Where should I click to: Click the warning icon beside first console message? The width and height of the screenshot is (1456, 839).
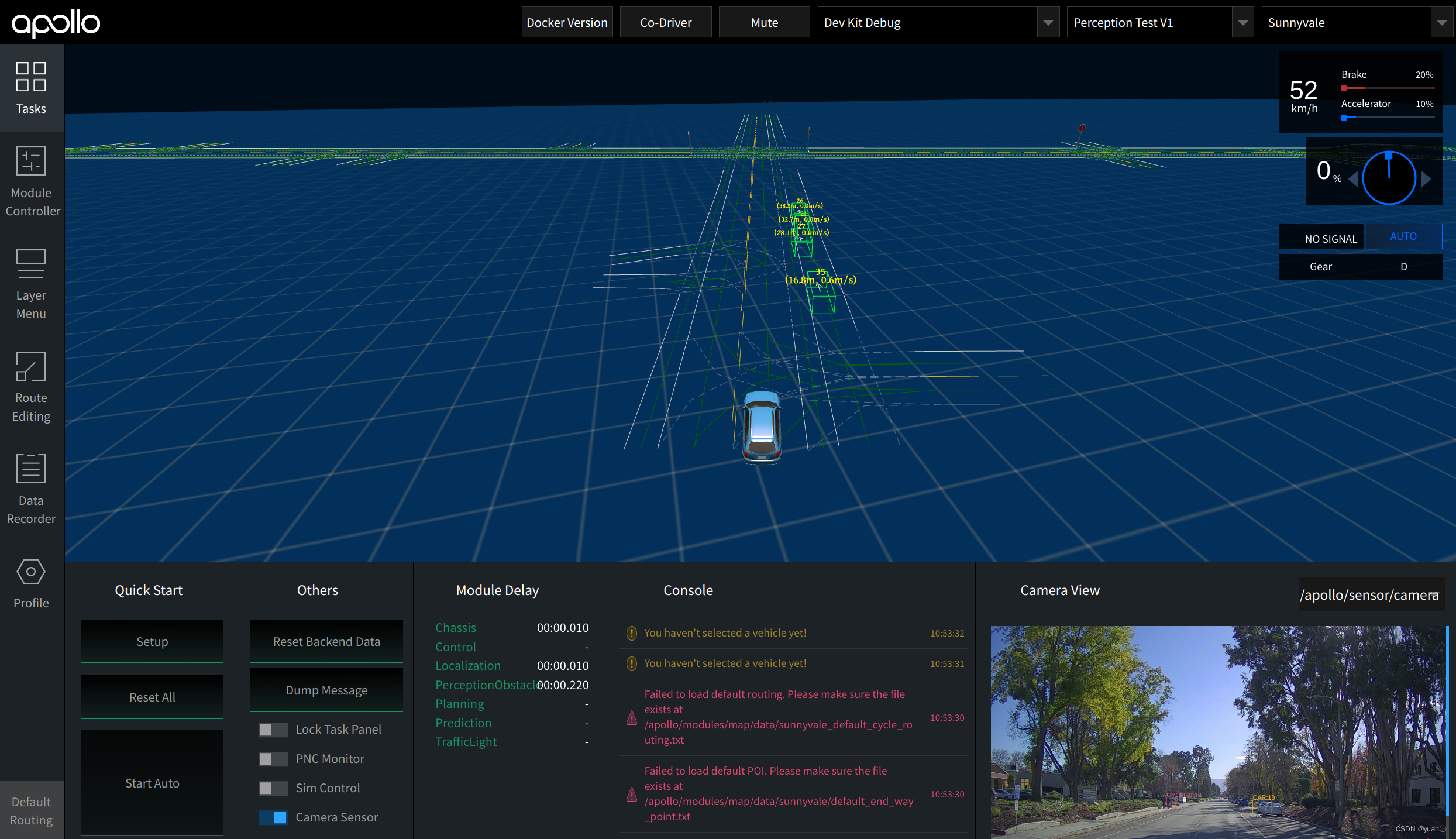[x=632, y=633]
